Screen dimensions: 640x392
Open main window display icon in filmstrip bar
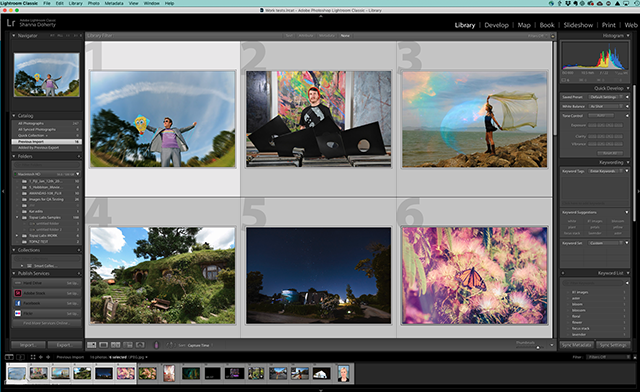(9, 357)
